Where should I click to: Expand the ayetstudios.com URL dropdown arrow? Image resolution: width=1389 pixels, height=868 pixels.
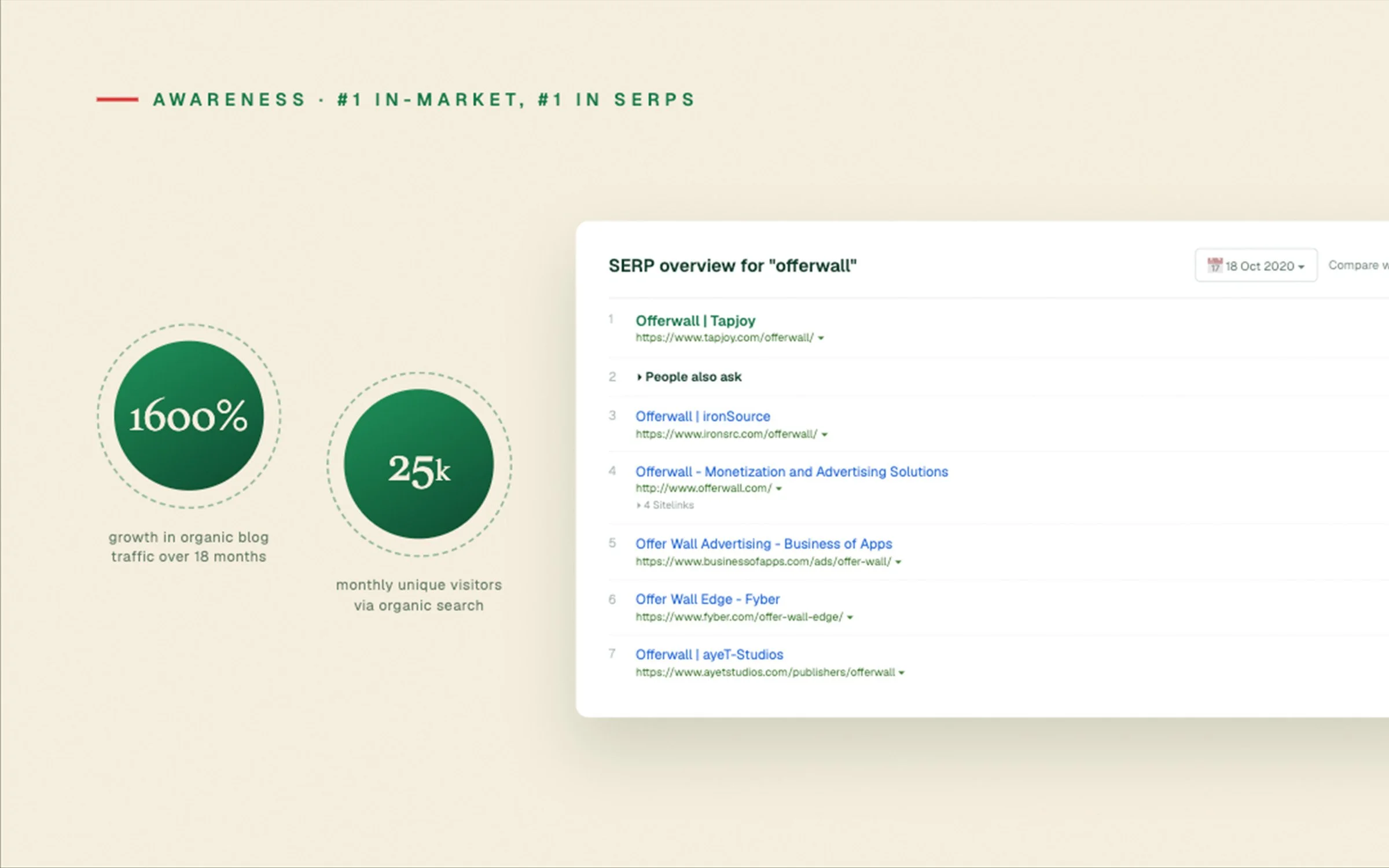tap(901, 672)
